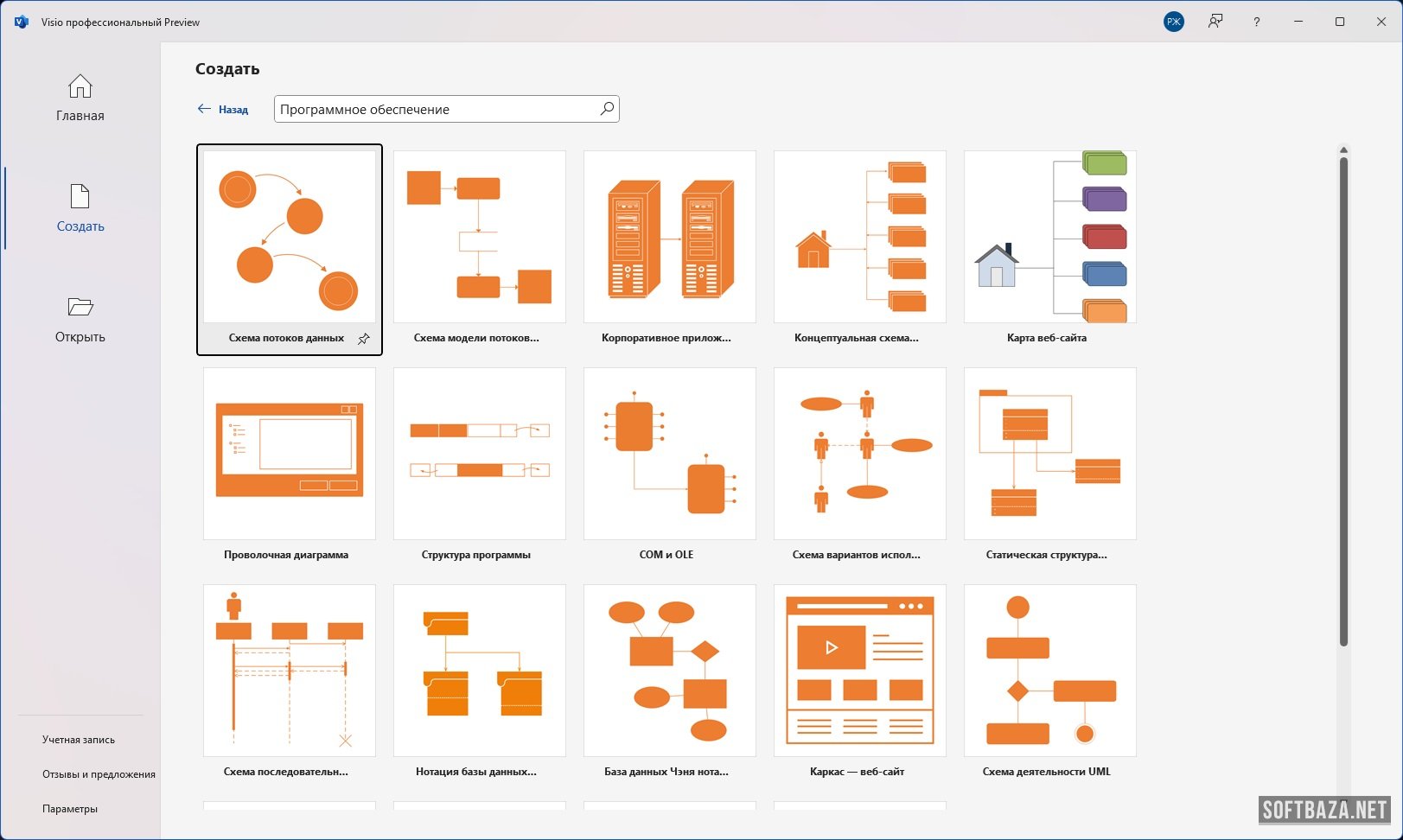Click the user account avatar icon
This screenshot has width=1403, height=840.
point(1173,22)
